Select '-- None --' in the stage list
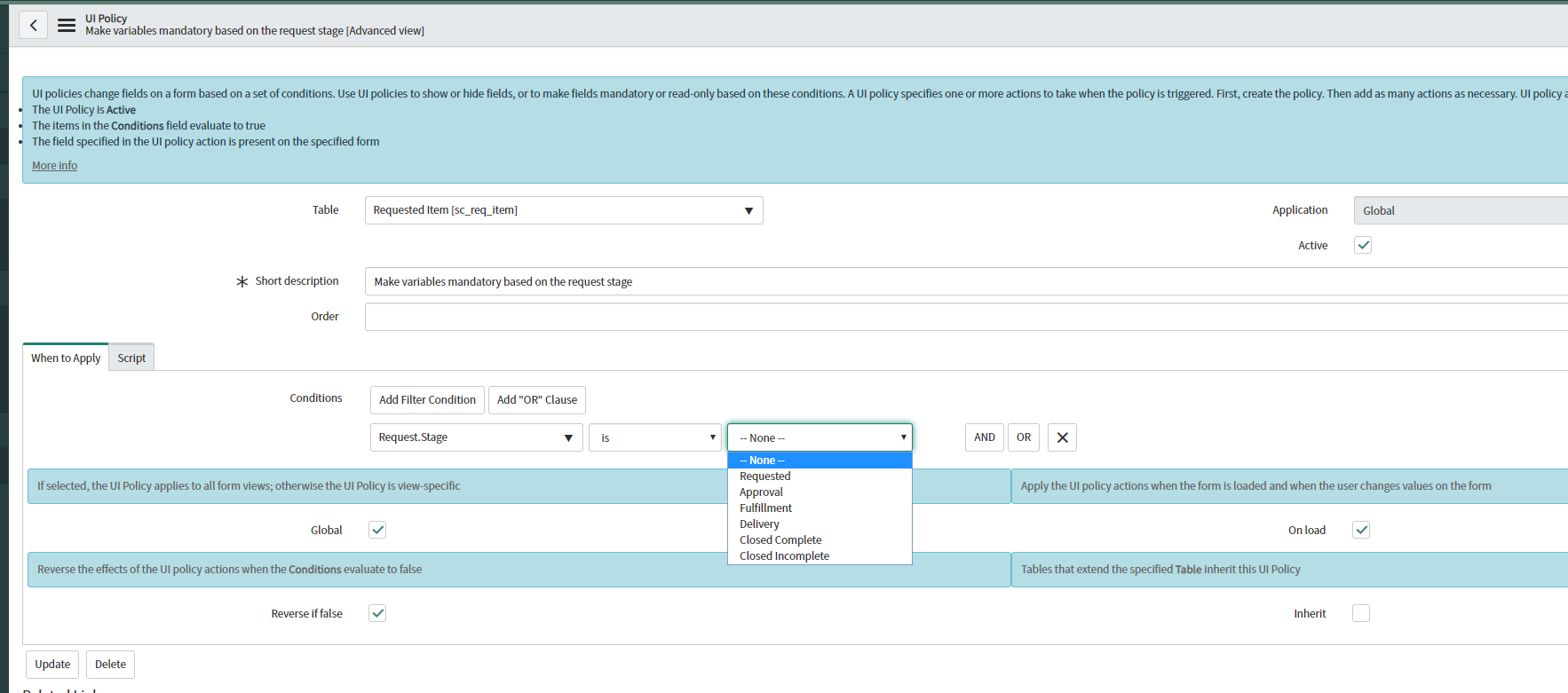 tap(820, 461)
